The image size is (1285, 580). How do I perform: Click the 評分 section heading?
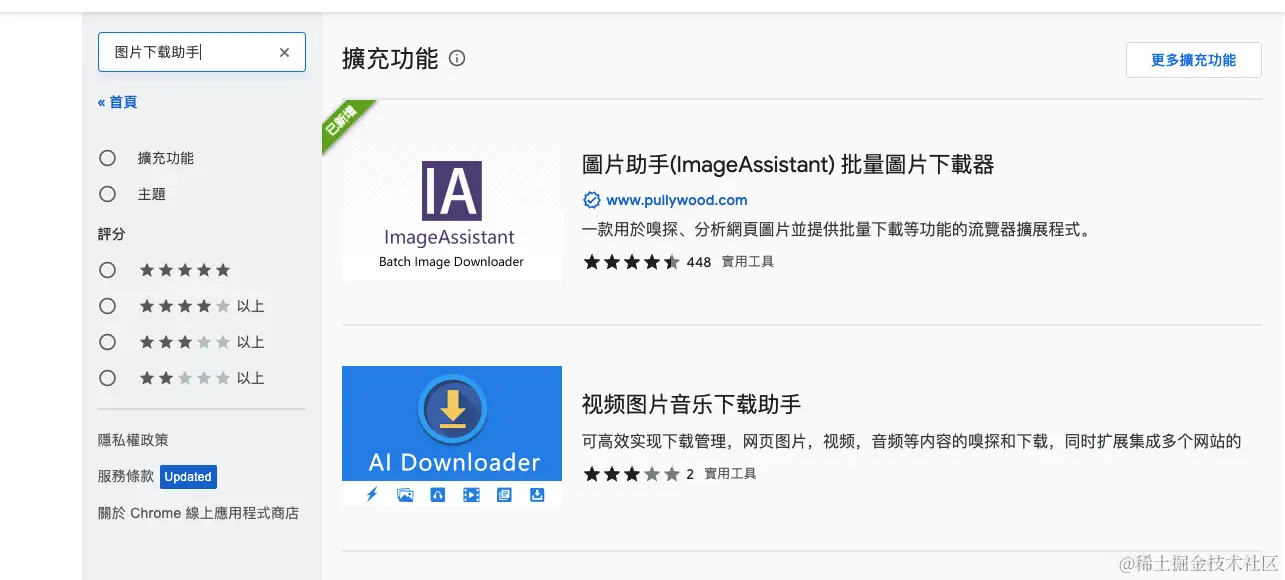112,234
